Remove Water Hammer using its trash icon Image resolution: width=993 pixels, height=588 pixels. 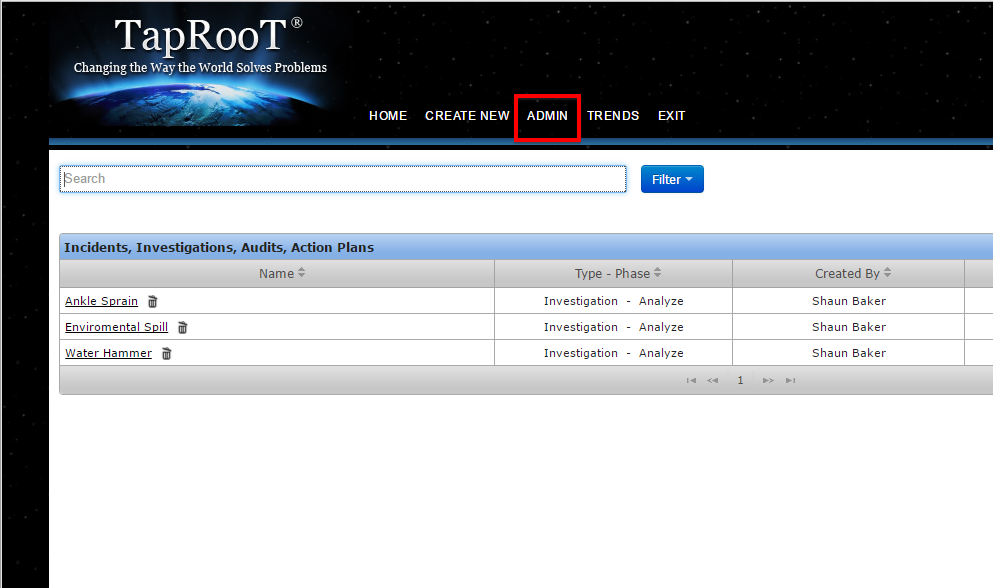coord(167,353)
